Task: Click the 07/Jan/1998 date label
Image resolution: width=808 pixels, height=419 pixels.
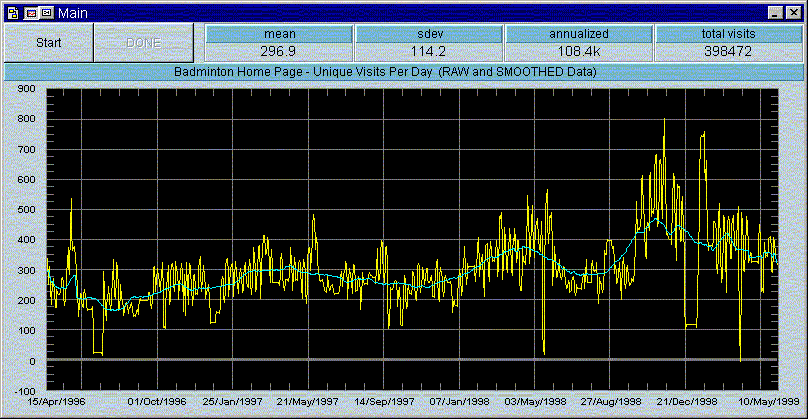Action: coord(459,401)
